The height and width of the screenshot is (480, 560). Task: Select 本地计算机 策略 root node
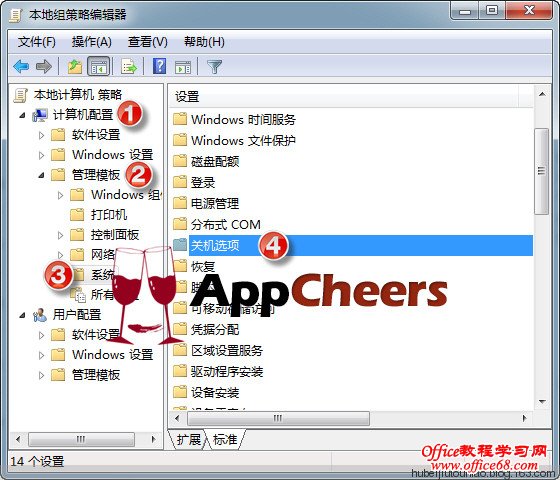pyautogui.click(x=78, y=95)
